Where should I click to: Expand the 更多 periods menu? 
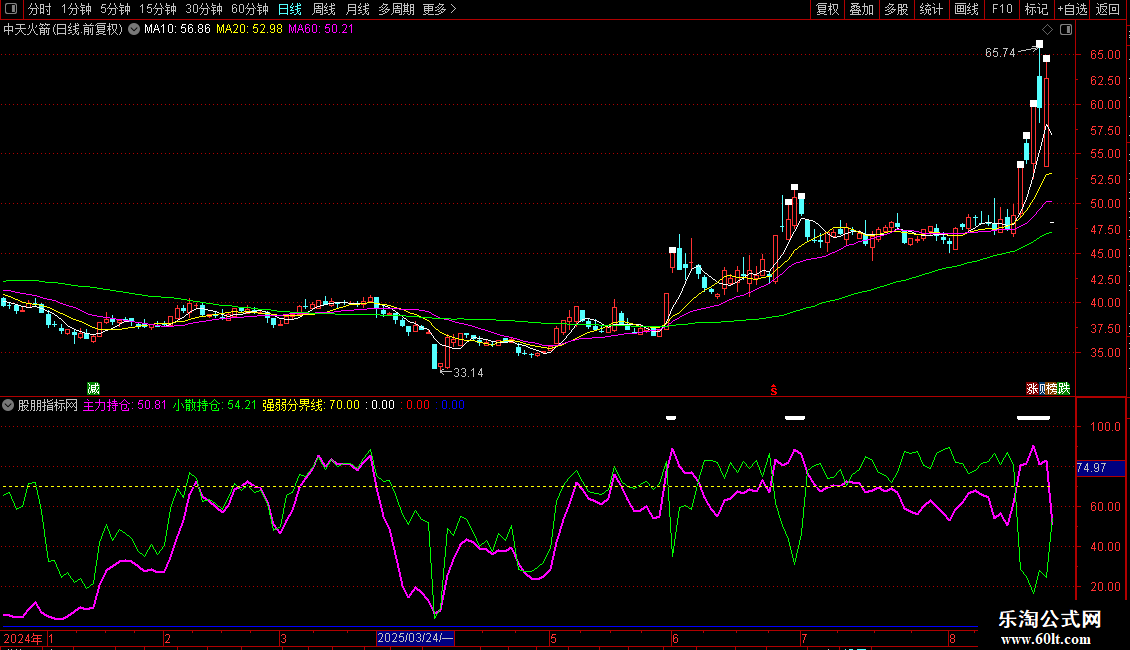click(439, 9)
